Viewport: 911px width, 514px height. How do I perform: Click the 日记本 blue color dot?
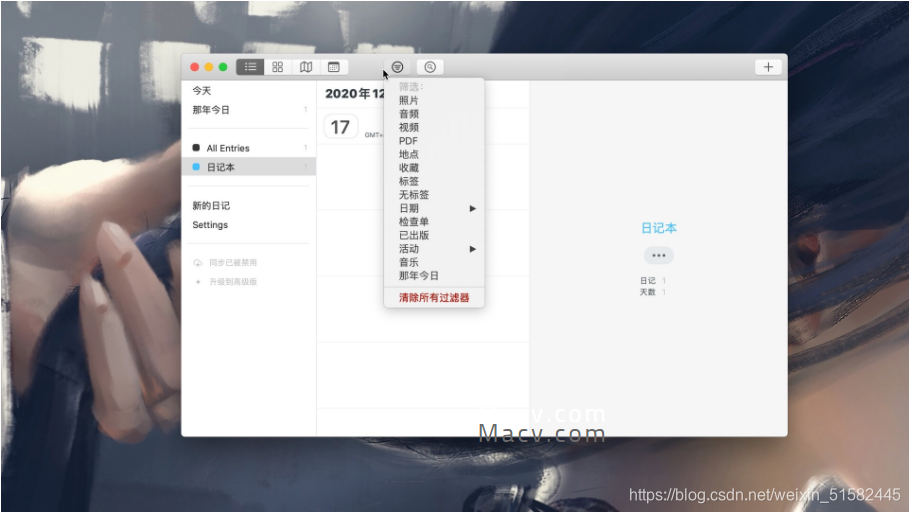(x=196, y=167)
